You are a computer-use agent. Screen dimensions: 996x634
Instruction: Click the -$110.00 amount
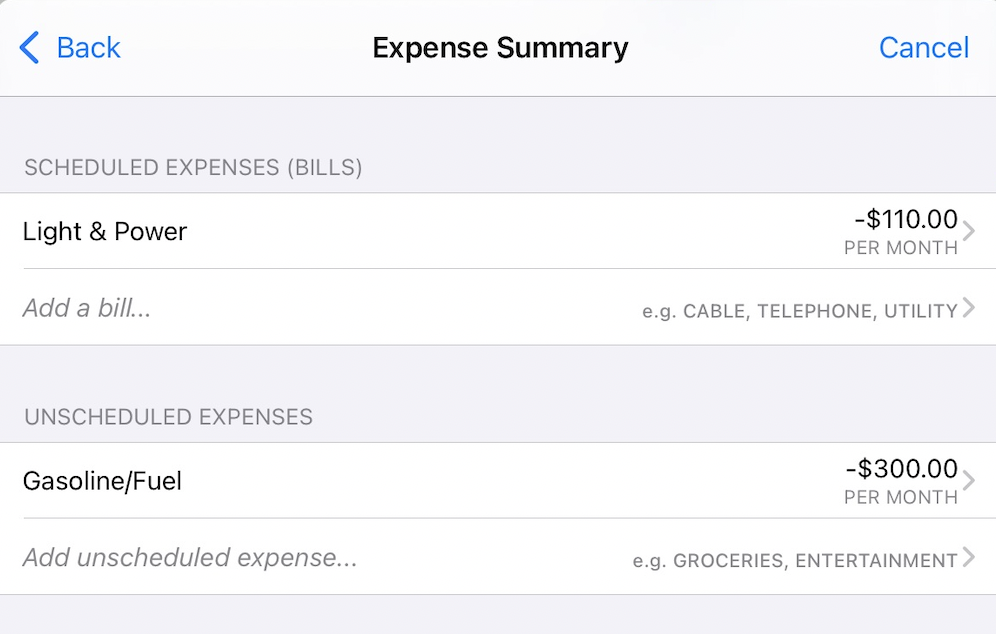906,219
